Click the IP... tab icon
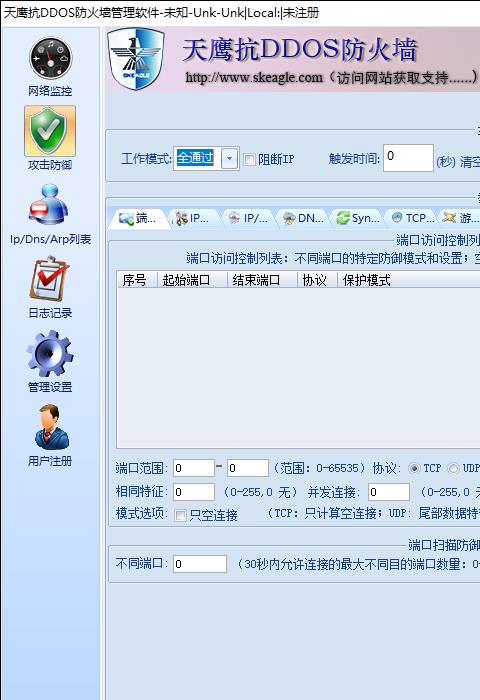The height and width of the screenshot is (700, 480). (181, 218)
